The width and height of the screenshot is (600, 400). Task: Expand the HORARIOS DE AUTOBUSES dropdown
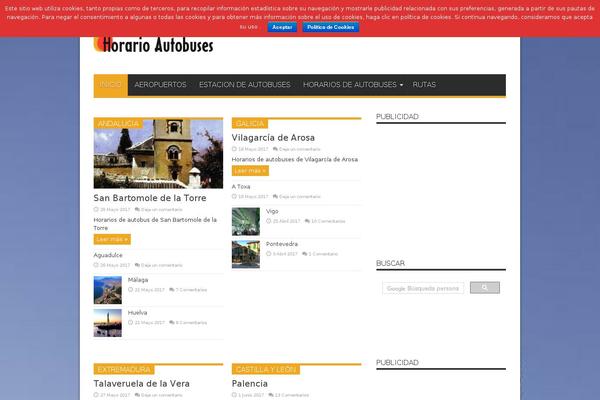coord(353,85)
